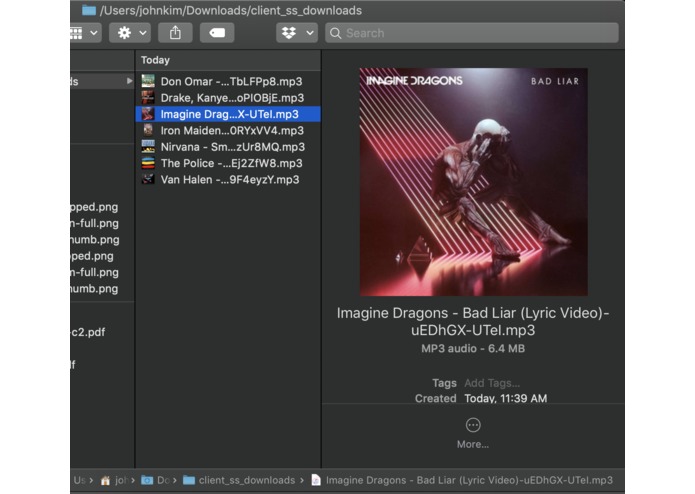
Task: Click Drake, Kanye album art icon
Action: [148, 97]
